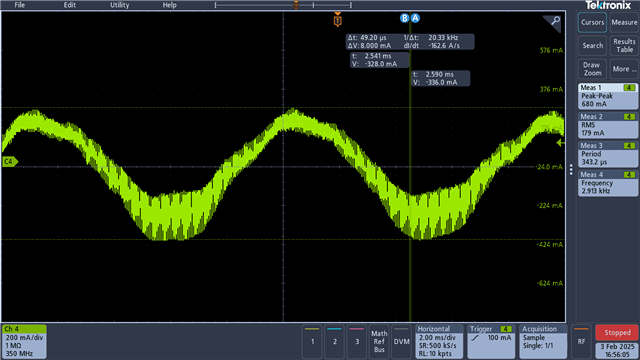This screenshot has height=360, width=640.
Task: Expand the Horizontal settings badge
Action: click(439, 341)
